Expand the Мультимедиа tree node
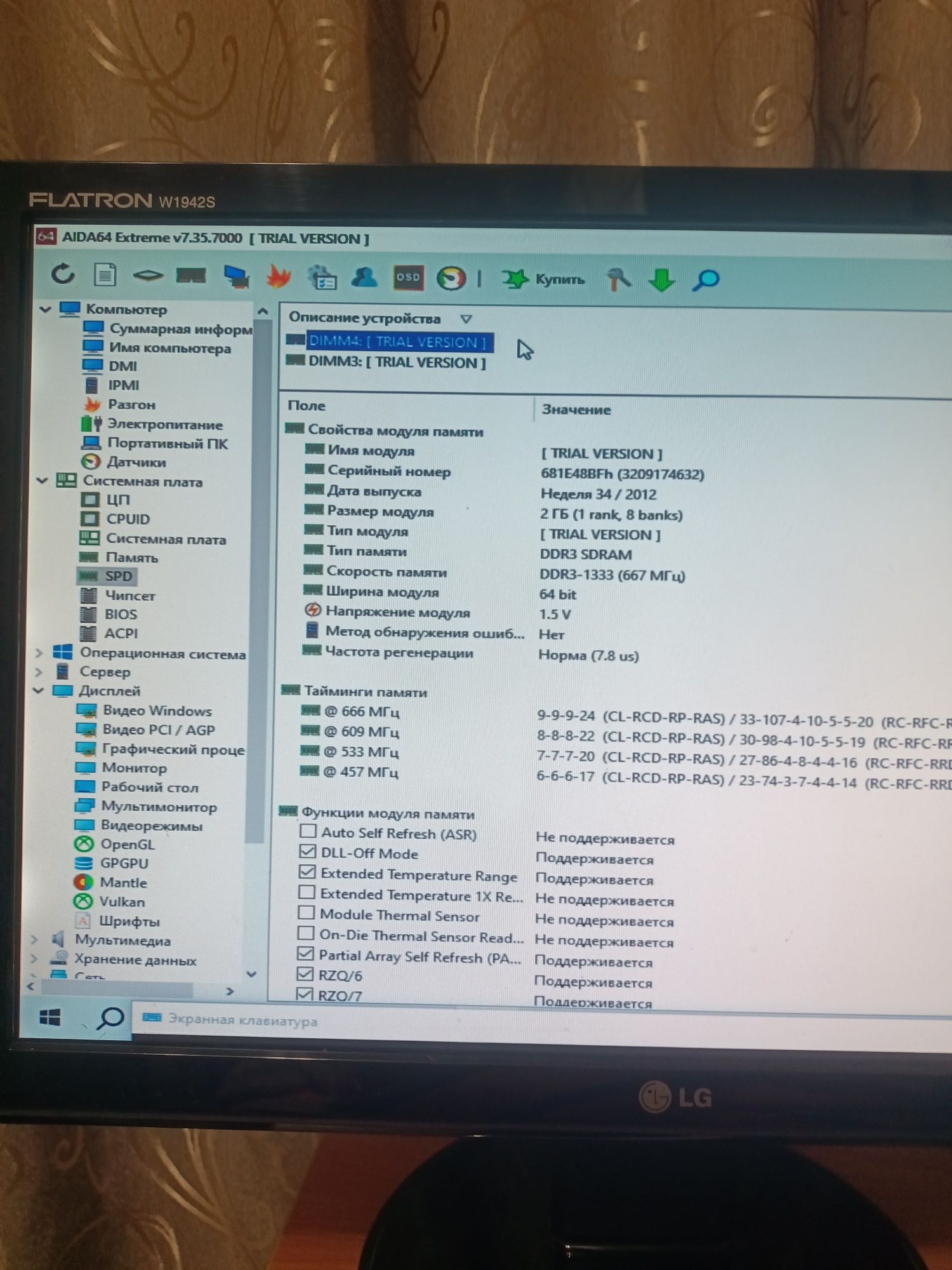 (x=35, y=940)
